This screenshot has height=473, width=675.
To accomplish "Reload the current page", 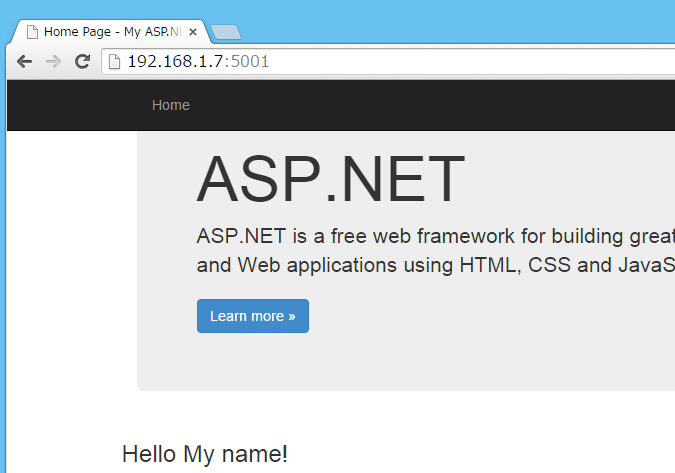I will pos(82,62).
